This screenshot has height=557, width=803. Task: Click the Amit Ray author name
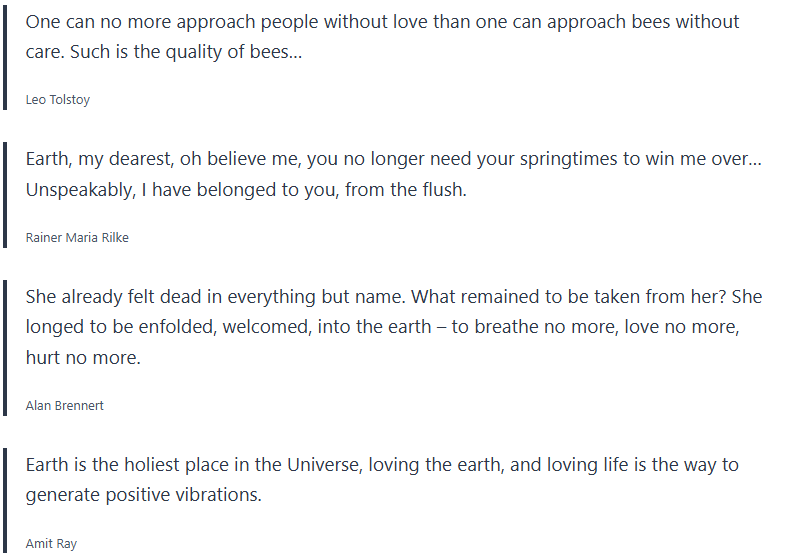[x=51, y=544]
